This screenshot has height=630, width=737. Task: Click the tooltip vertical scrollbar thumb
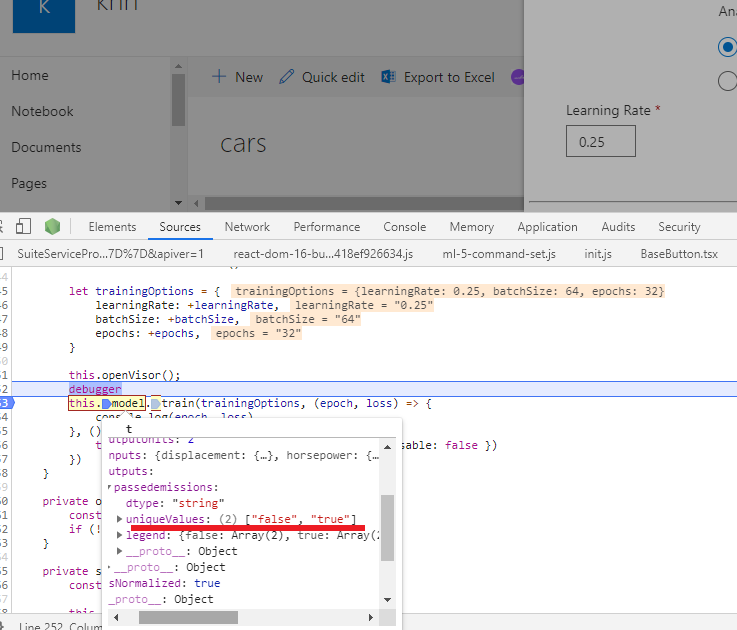point(387,528)
